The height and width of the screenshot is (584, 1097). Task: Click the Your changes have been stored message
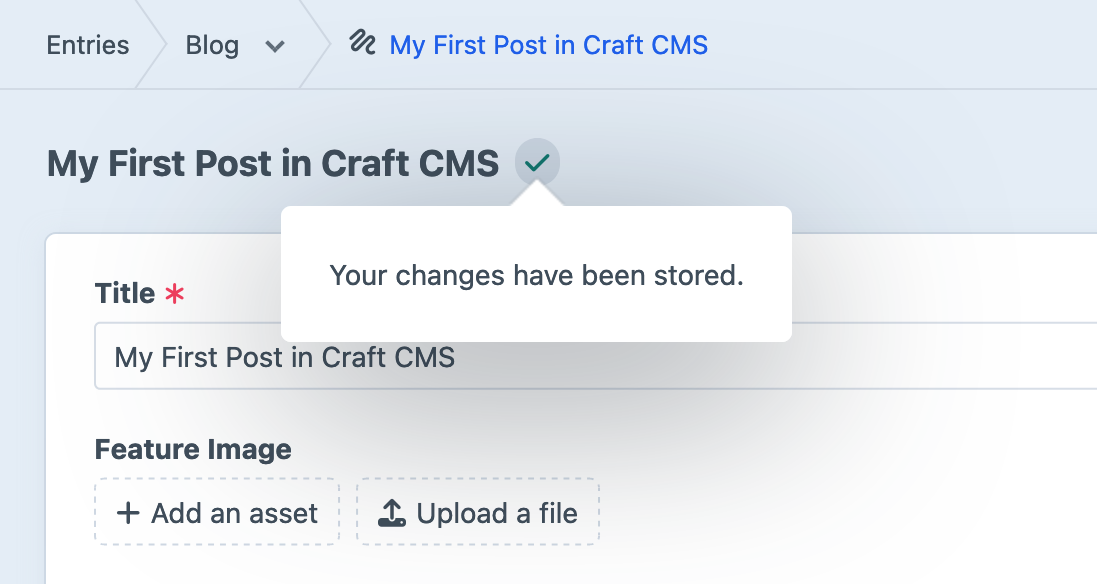[536, 275]
